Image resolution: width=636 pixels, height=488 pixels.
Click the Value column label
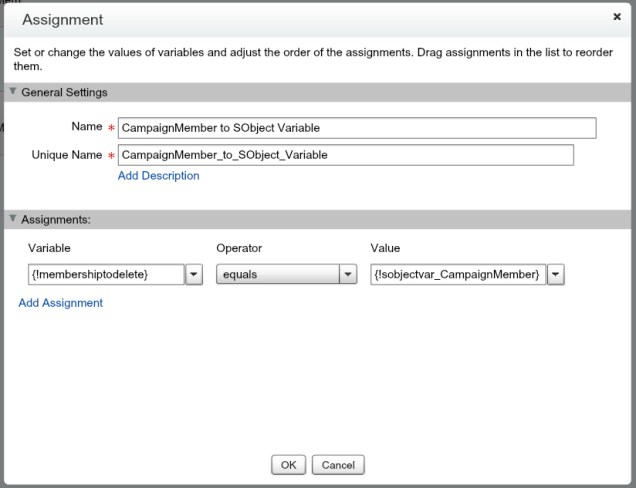[386, 247]
